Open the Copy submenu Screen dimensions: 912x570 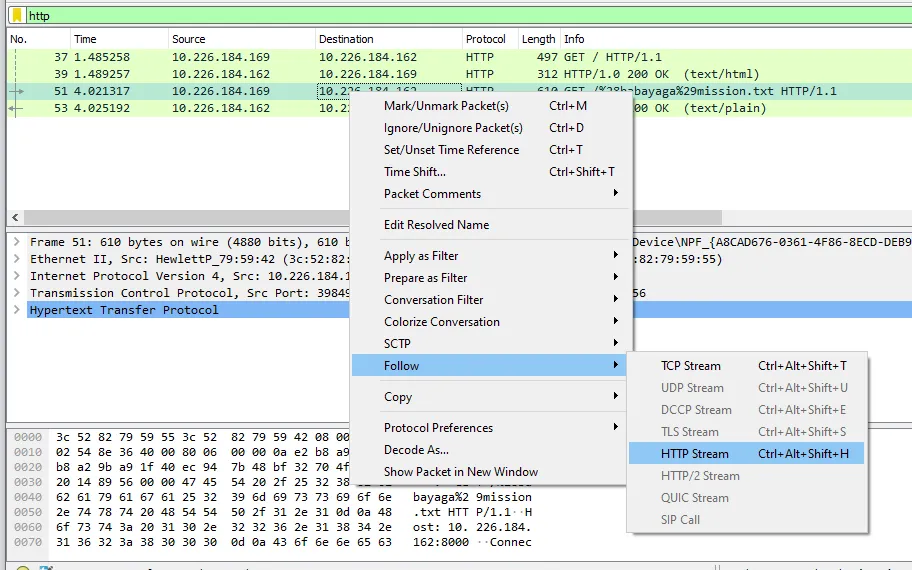(x=490, y=397)
